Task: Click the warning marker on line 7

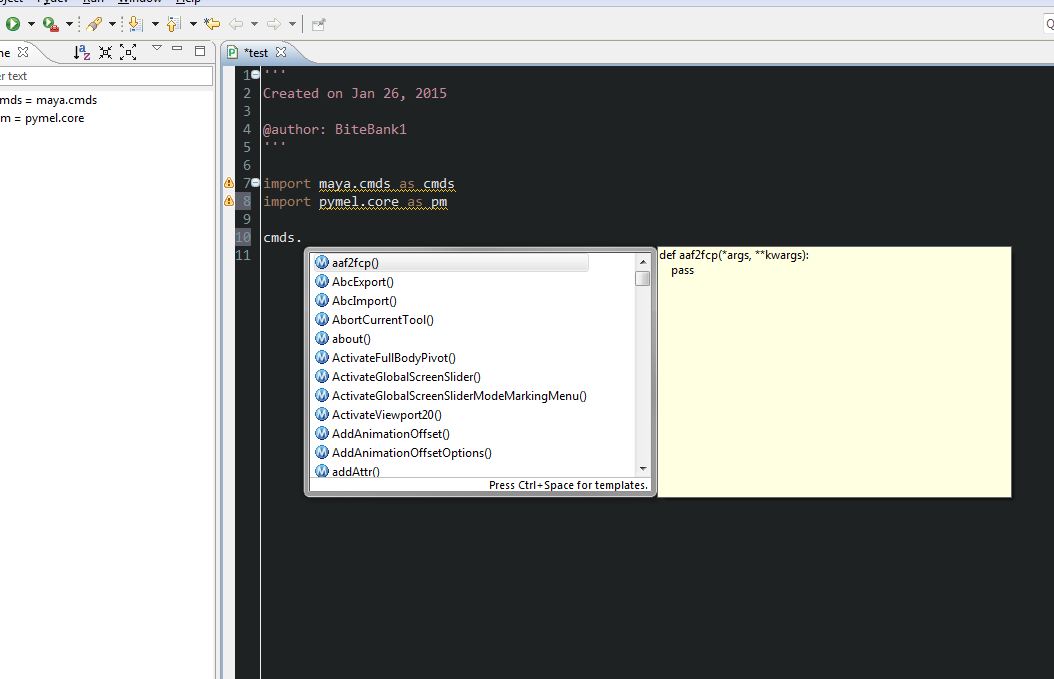Action: [x=229, y=183]
